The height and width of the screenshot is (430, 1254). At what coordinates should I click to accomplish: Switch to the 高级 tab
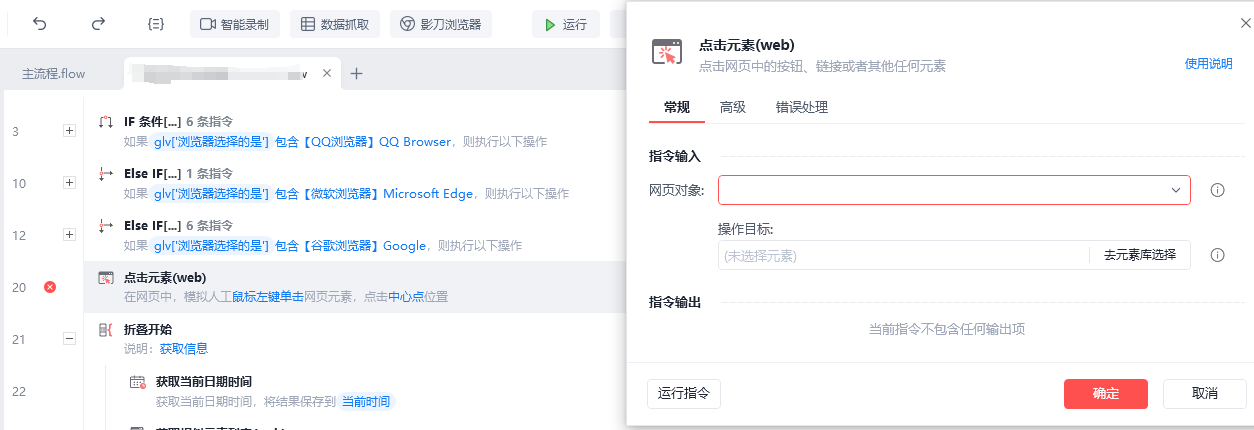coord(733,107)
